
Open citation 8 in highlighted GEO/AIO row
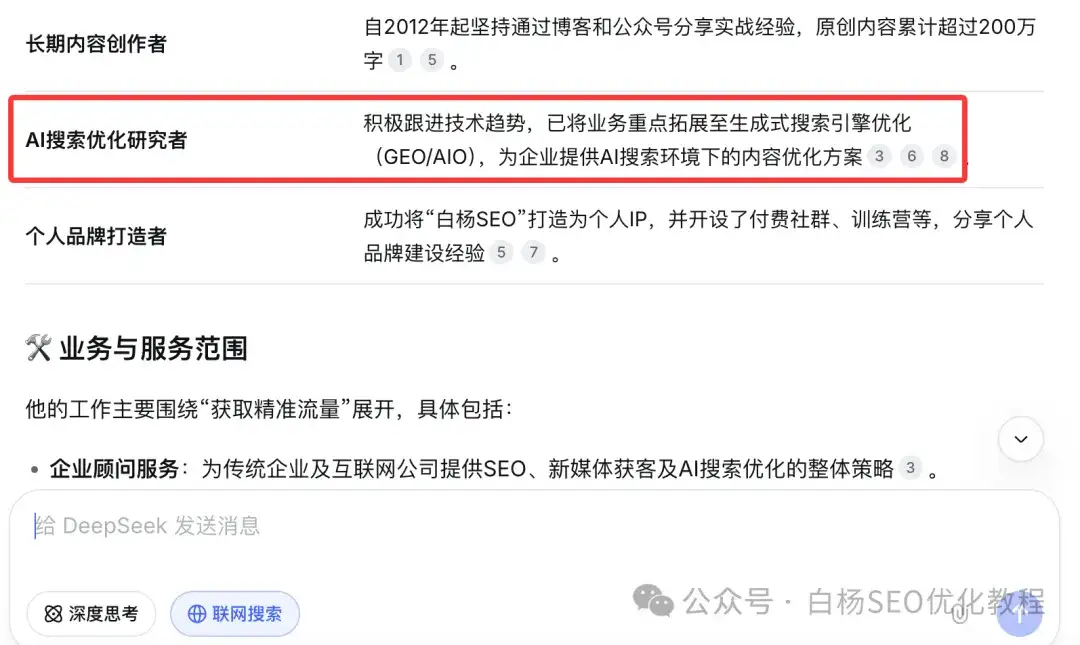(944, 156)
